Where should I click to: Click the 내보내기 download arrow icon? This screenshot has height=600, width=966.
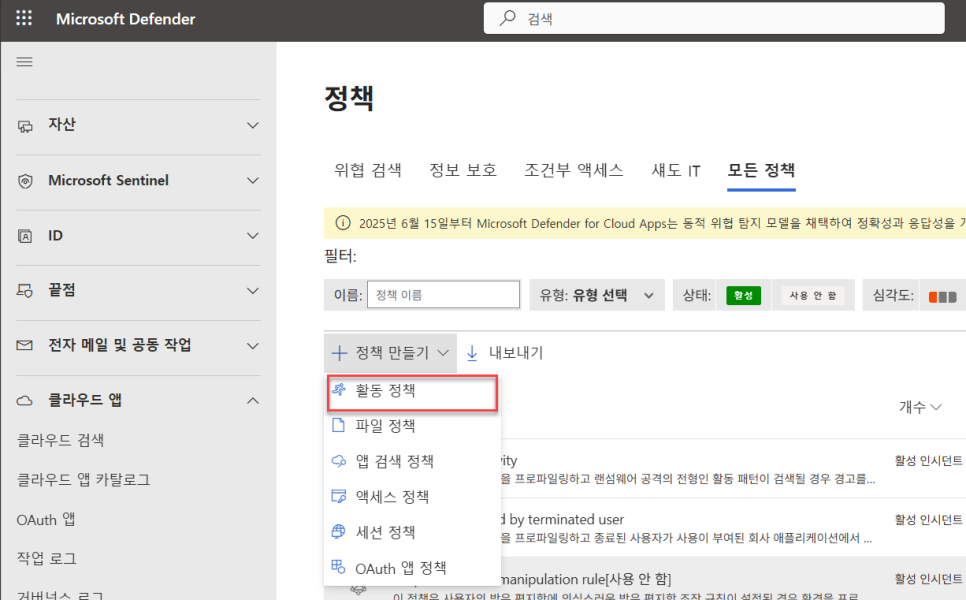click(472, 353)
